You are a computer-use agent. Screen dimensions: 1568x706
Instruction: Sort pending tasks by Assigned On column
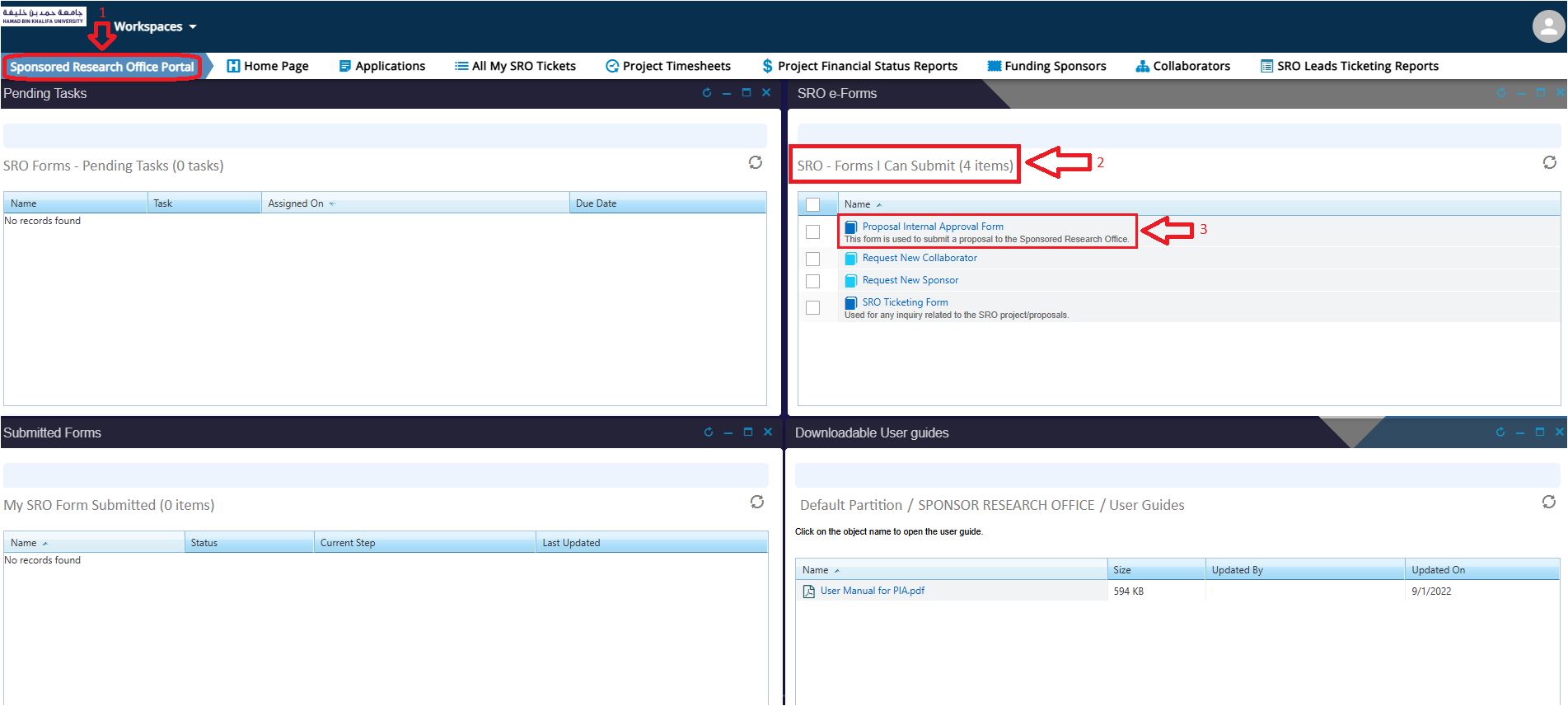(296, 203)
